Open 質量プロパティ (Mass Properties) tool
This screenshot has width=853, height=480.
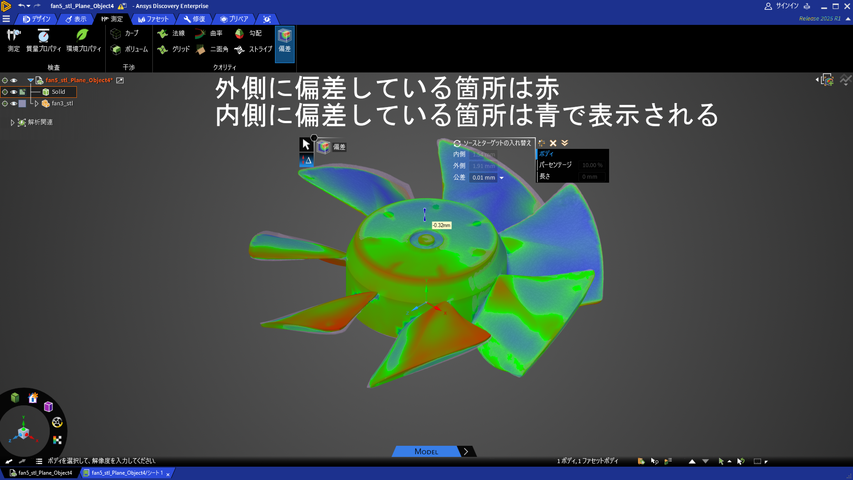pyautogui.click(x=43, y=40)
